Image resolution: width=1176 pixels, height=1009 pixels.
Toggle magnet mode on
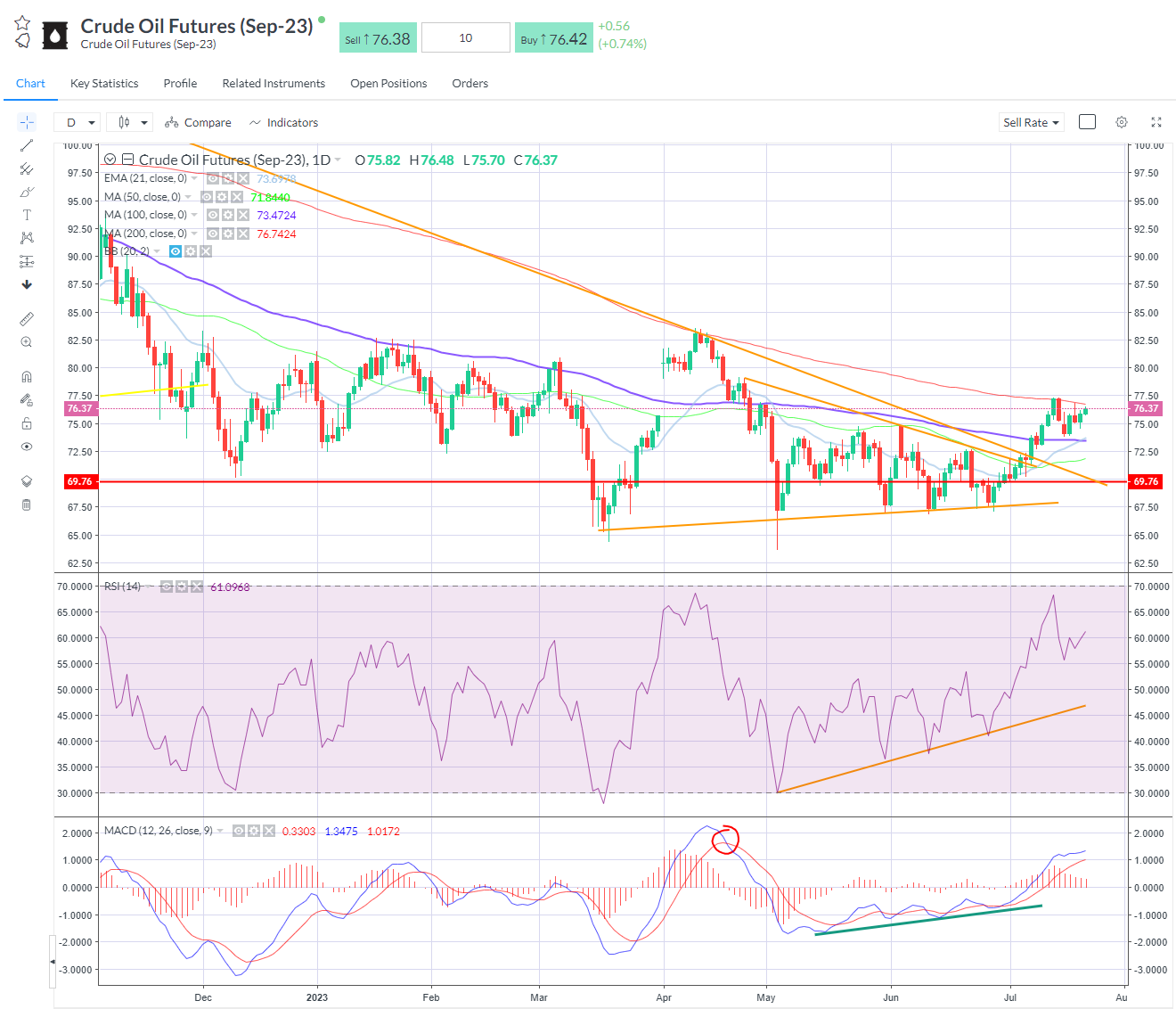point(27,377)
